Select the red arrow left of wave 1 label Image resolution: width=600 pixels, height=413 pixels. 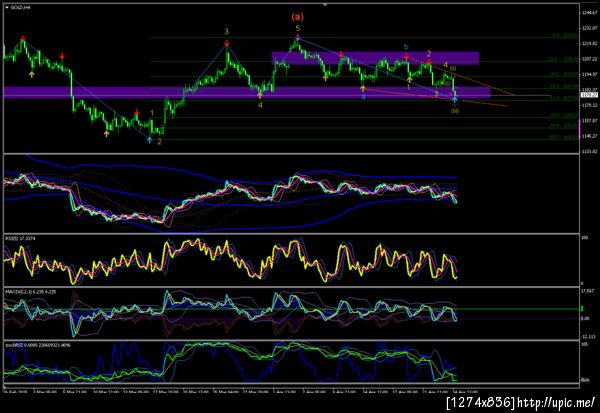(x=137, y=112)
